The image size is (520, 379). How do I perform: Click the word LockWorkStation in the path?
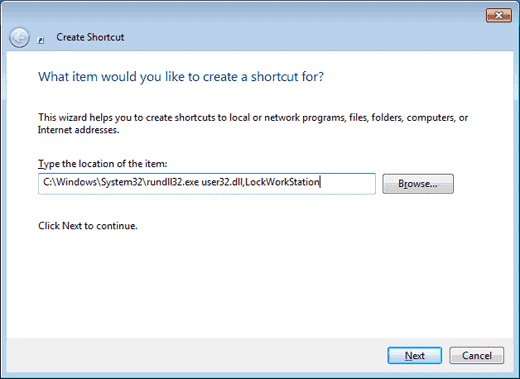click(282, 182)
